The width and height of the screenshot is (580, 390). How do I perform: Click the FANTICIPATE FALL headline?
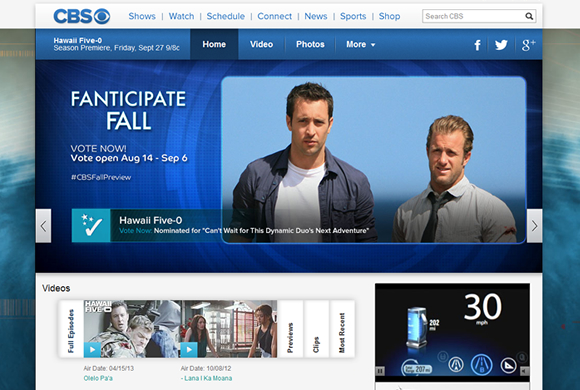pos(128,110)
